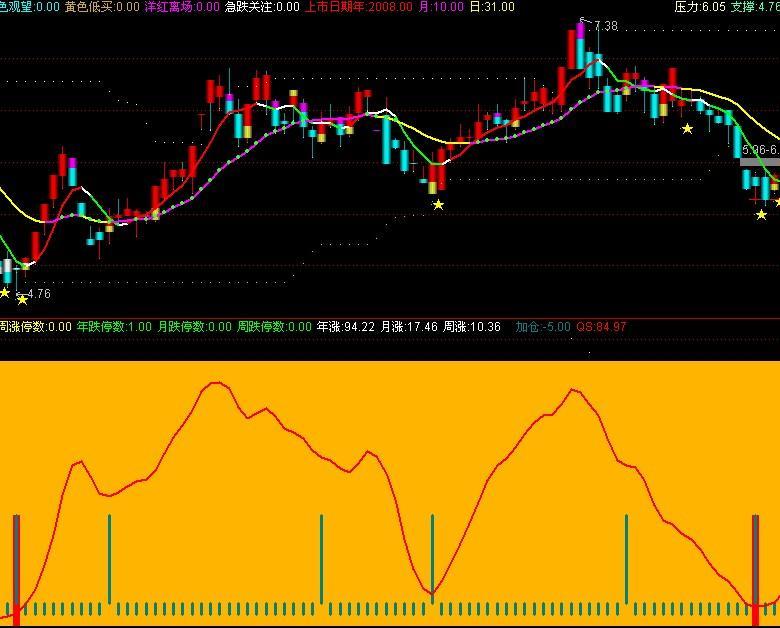Click the 月跌停数:0.00 indicator label
The image size is (780, 628).
195,327
